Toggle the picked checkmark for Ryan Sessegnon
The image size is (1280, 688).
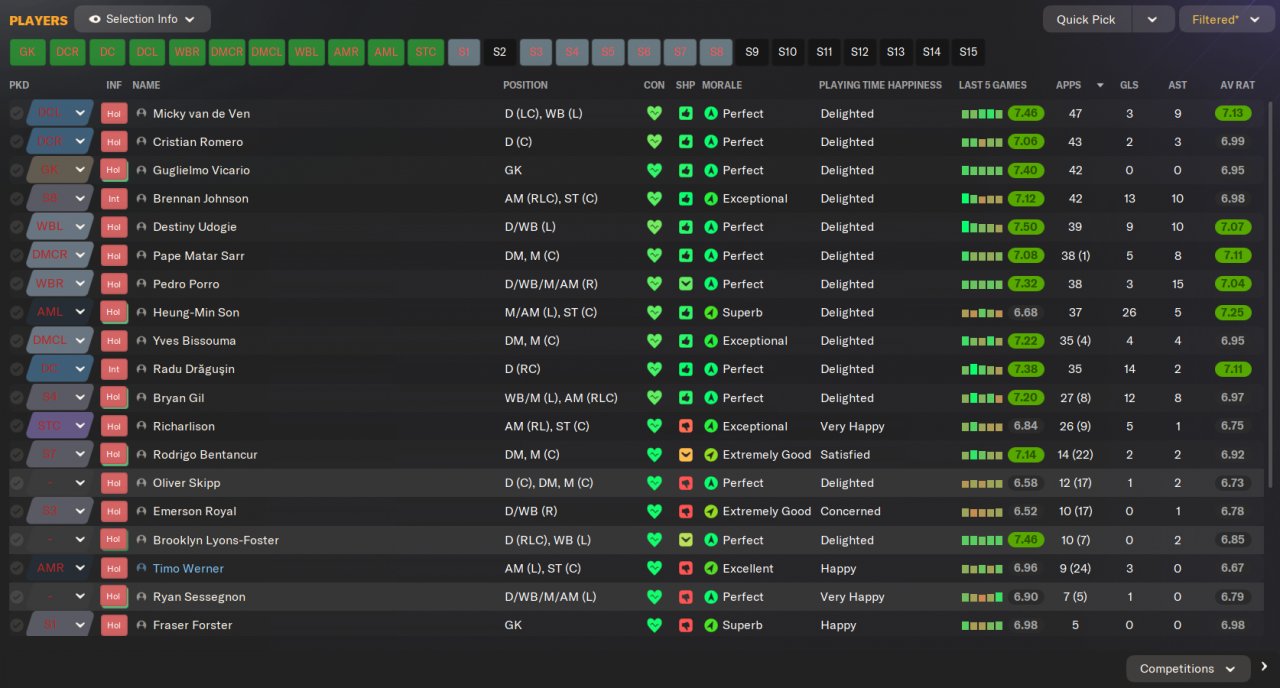tap(16, 597)
